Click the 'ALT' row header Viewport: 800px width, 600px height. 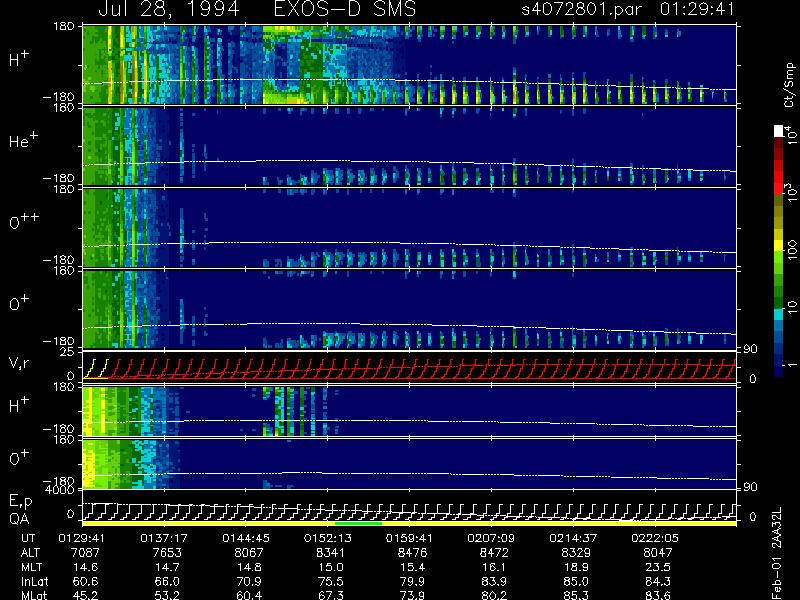pyautogui.click(x=30, y=553)
